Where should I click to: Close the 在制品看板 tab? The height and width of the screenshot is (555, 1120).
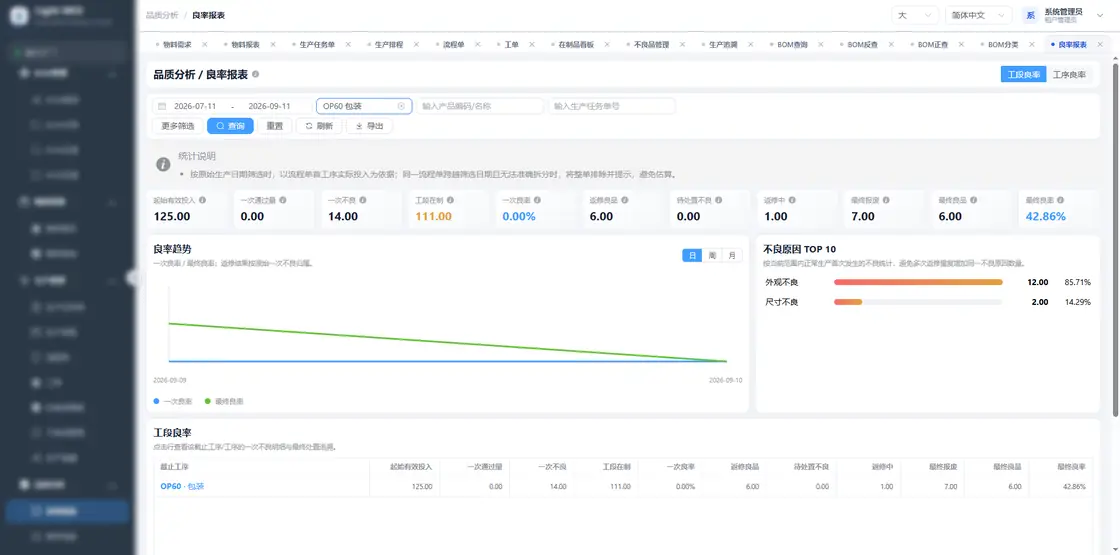[607, 44]
